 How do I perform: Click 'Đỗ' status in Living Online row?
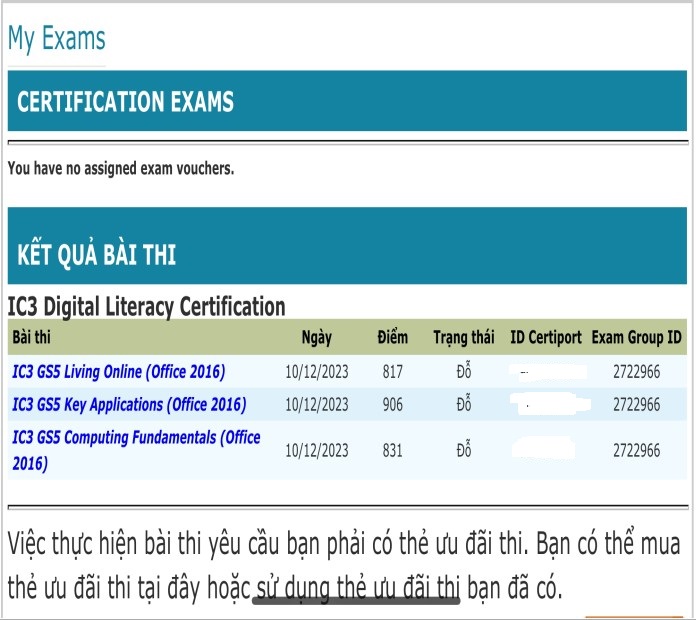(464, 371)
